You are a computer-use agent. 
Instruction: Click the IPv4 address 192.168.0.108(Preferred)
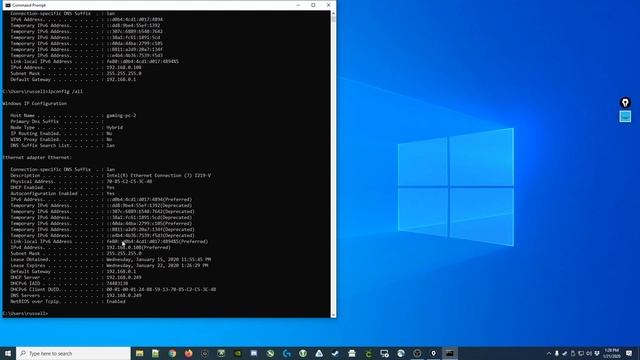138,247
